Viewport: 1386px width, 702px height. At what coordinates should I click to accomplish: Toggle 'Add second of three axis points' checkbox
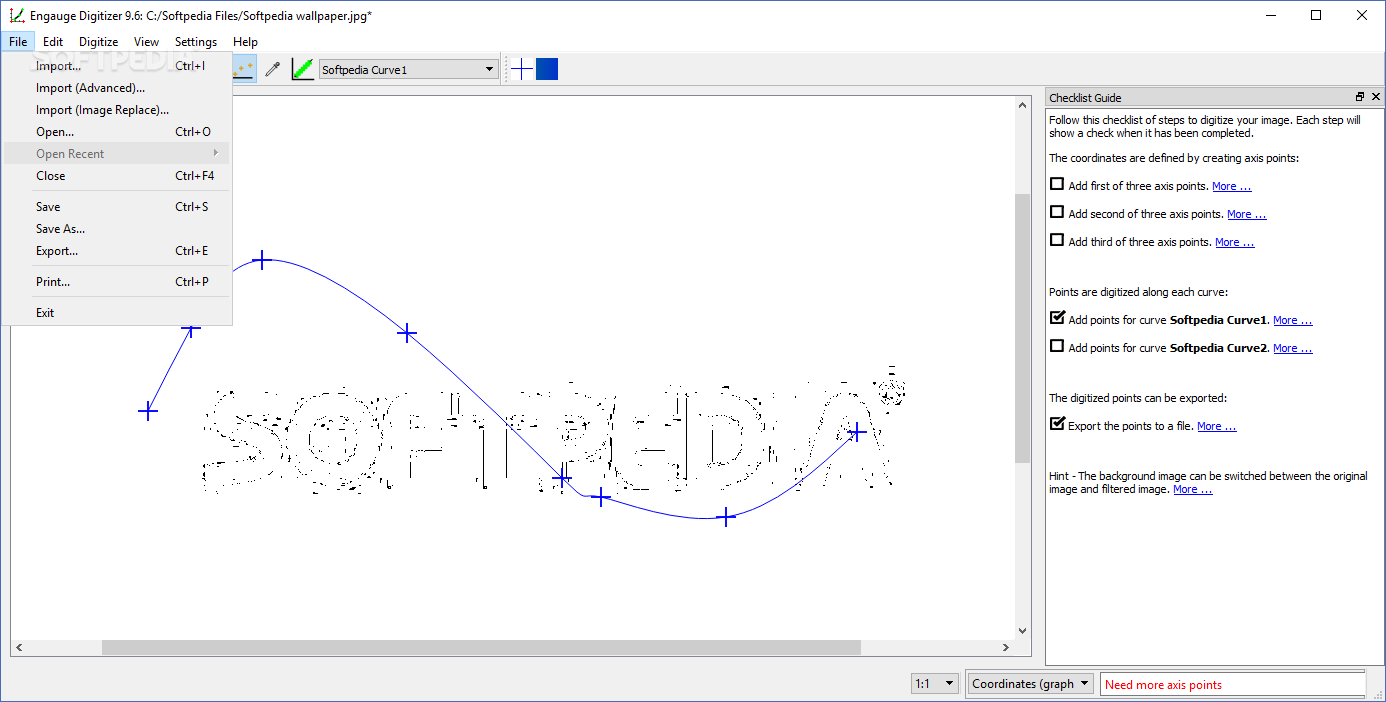[x=1057, y=212]
